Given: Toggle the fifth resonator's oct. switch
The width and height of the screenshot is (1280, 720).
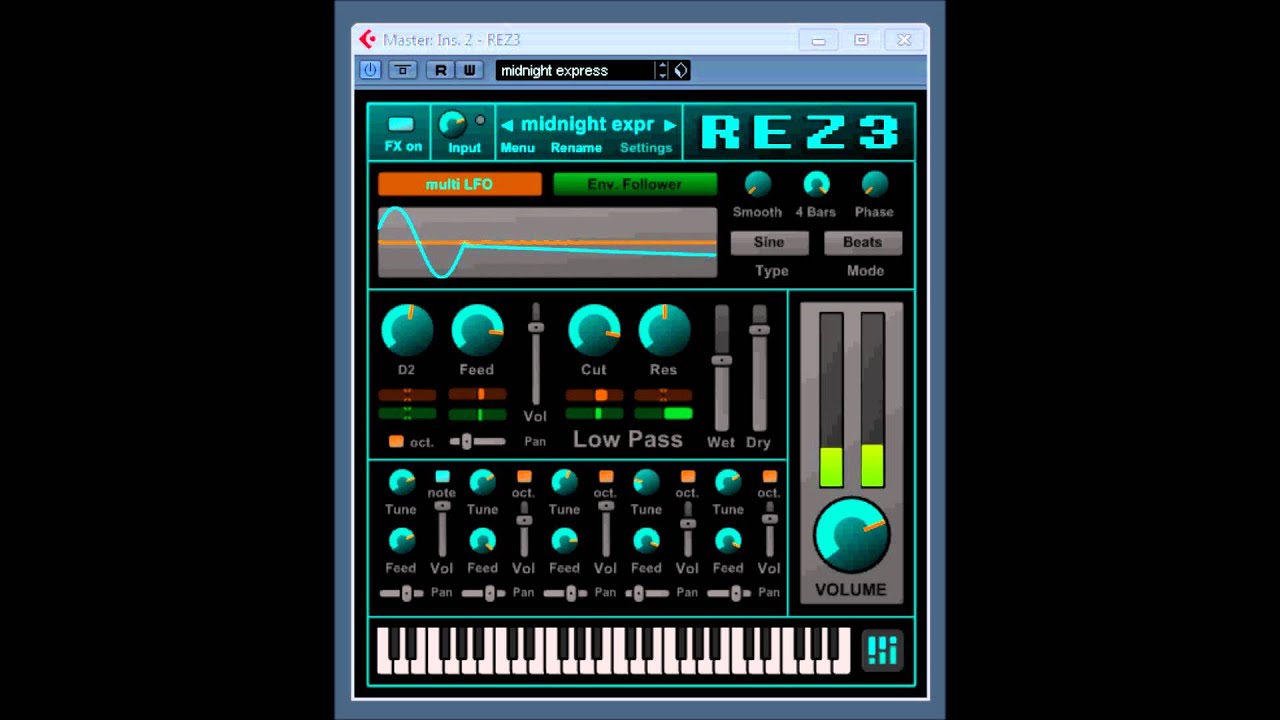Looking at the screenshot, I should point(770,476).
